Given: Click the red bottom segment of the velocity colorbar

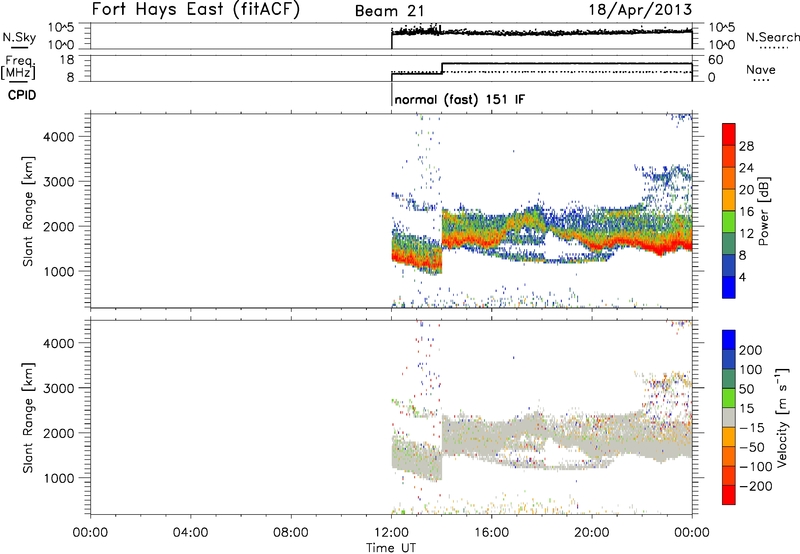Looking at the screenshot, I should click(729, 495).
